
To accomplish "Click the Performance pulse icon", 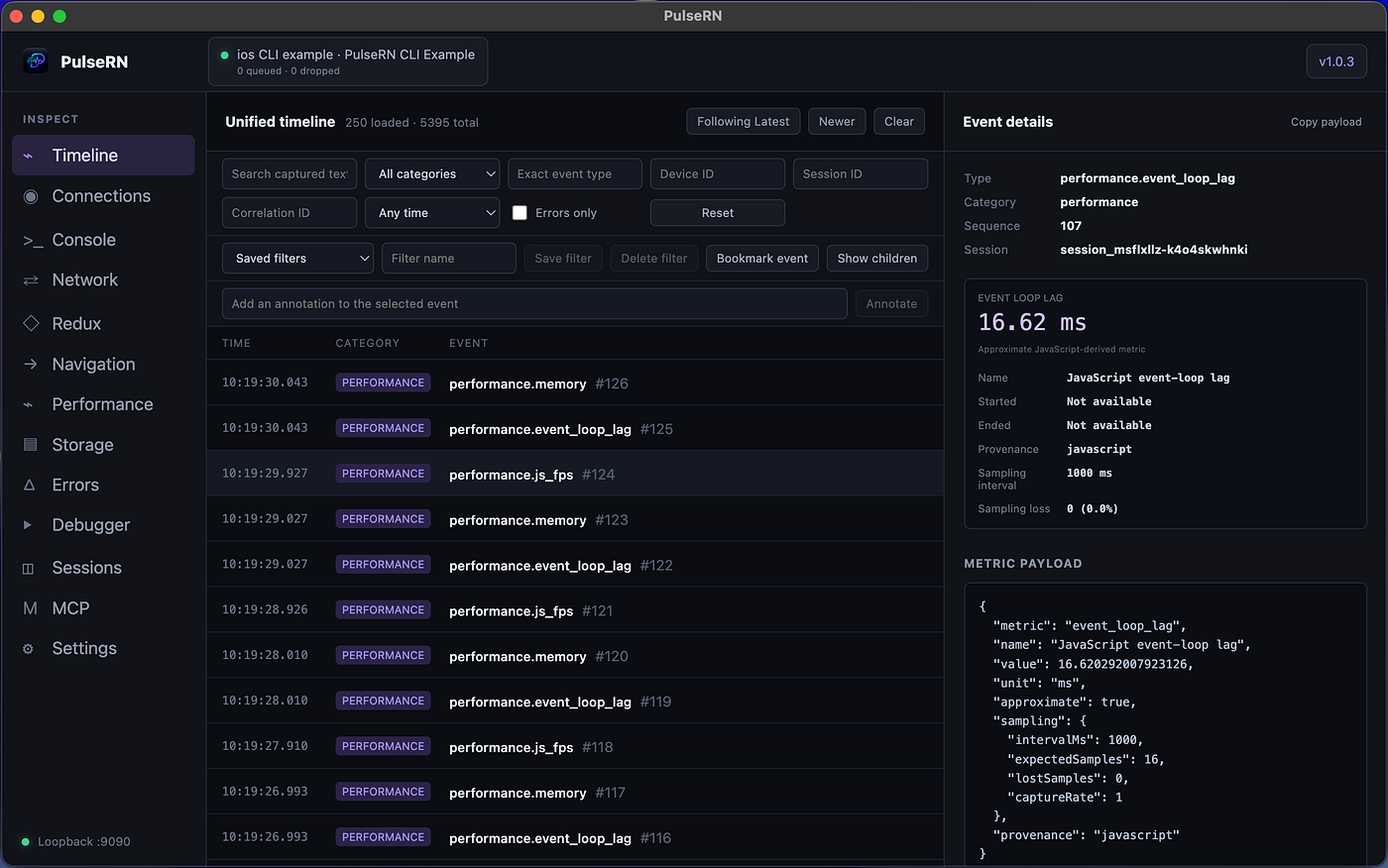I will click(29, 404).
